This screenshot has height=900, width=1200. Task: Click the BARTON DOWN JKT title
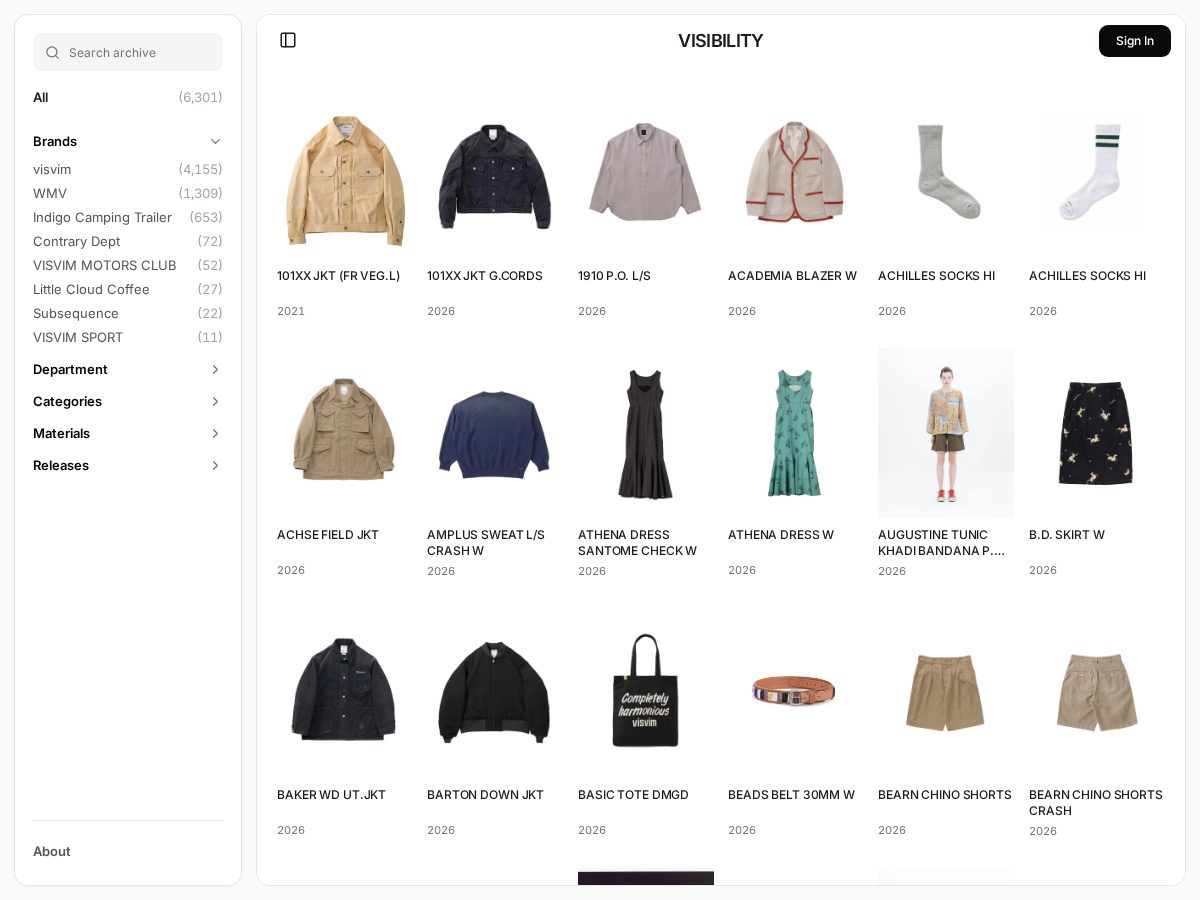[x=485, y=795]
